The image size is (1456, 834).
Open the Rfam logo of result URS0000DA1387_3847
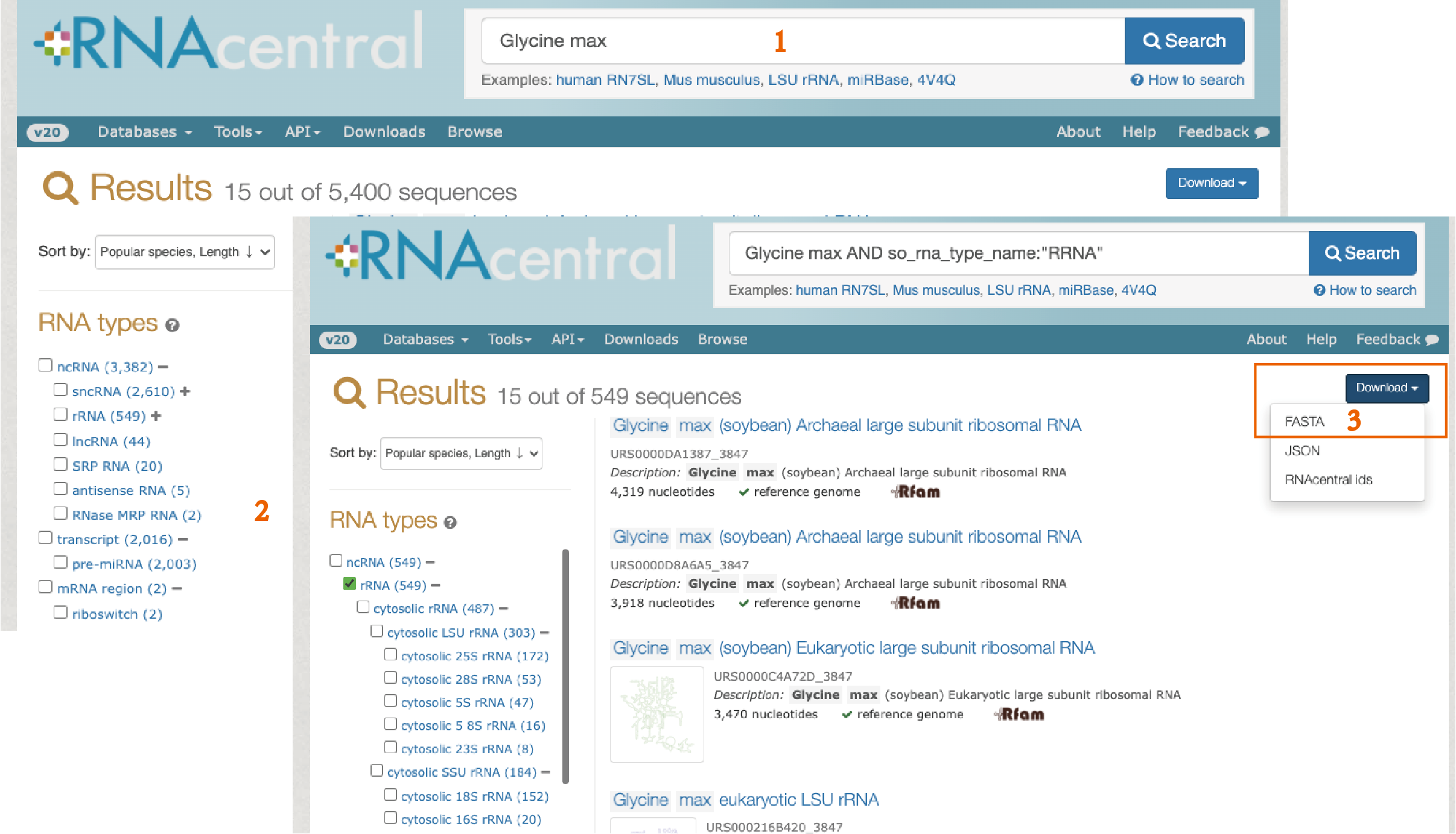click(x=916, y=492)
